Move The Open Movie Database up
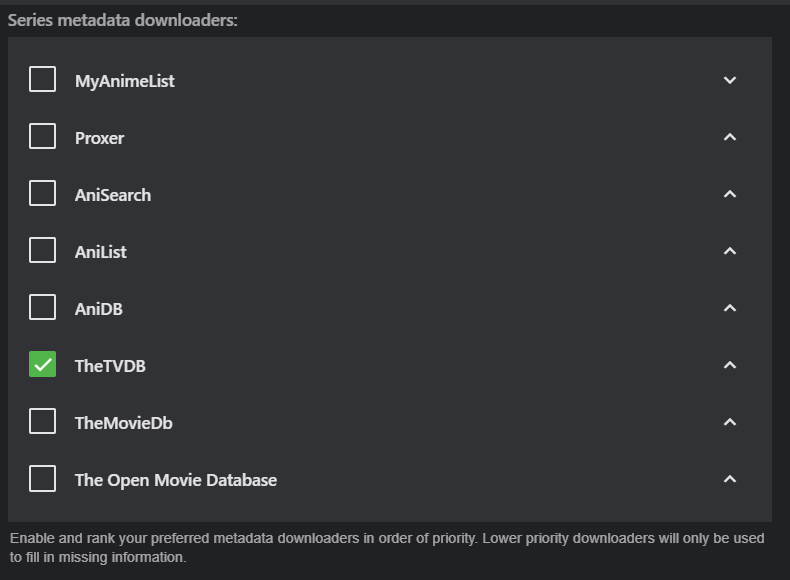Viewport: 790px width, 580px height. [730, 479]
